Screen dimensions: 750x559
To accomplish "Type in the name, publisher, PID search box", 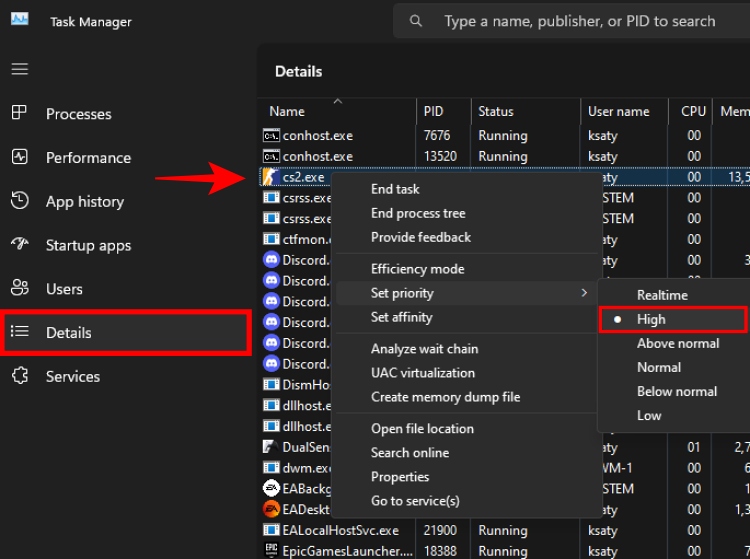I will pyautogui.click(x=580, y=21).
